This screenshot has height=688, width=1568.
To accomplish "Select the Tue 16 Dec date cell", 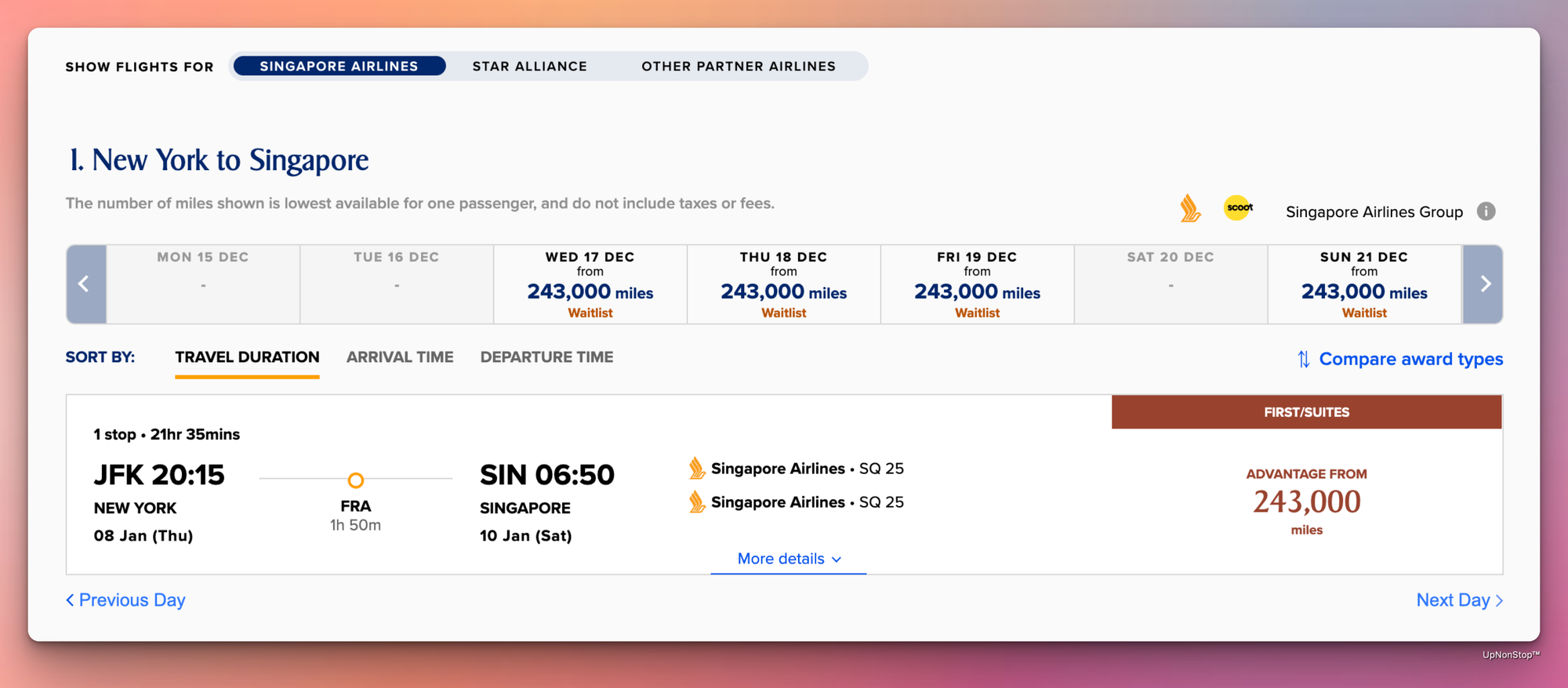I will click(x=397, y=284).
